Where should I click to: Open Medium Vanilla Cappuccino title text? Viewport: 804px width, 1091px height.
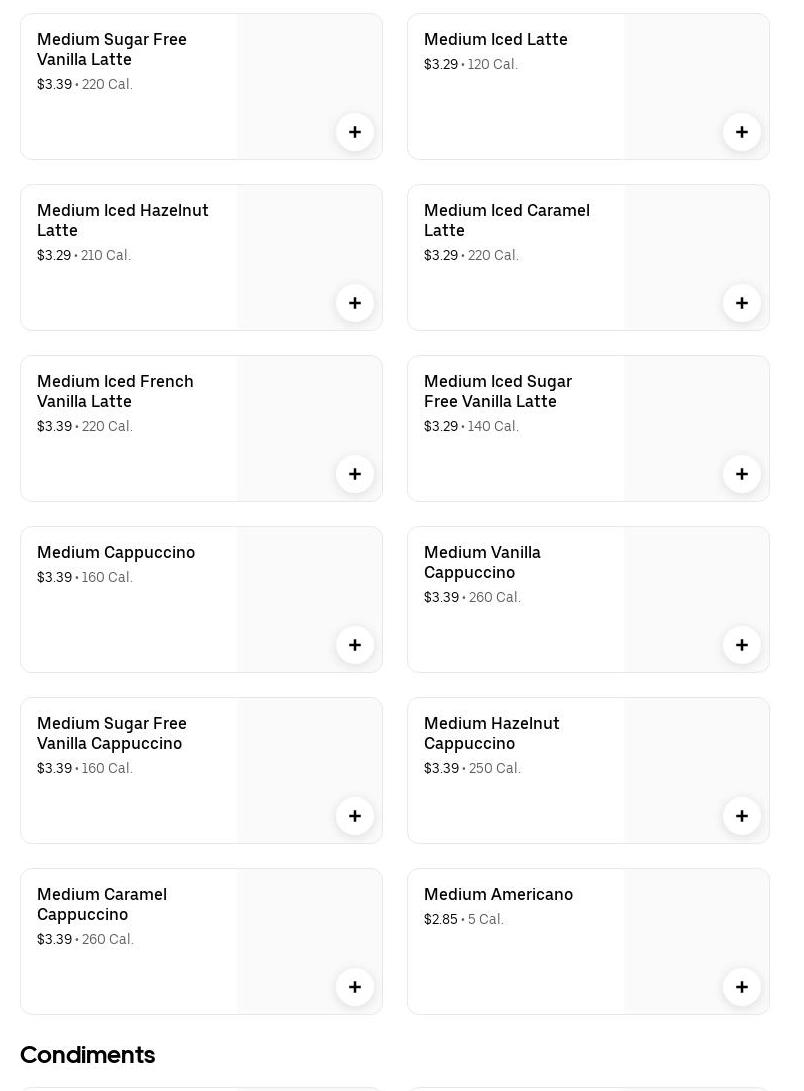pos(482,562)
